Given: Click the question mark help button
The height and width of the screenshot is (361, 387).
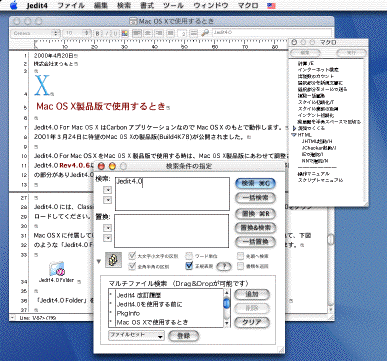Looking at the screenshot, I should (x=224, y=266).
